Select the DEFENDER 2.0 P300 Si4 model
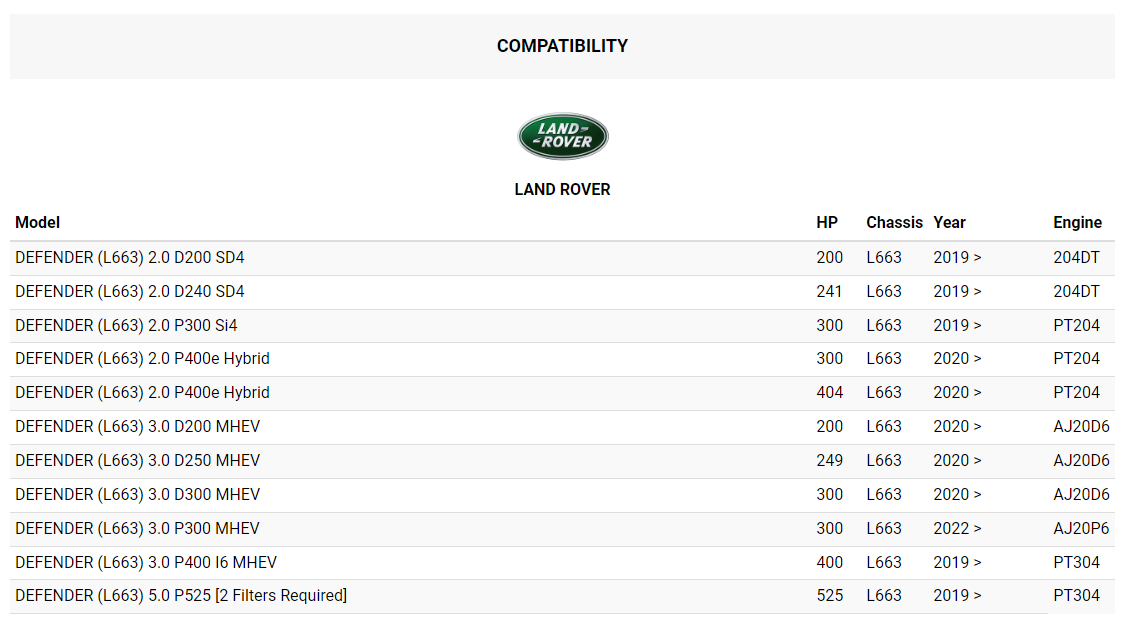This screenshot has width=1123, height=638. point(126,326)
